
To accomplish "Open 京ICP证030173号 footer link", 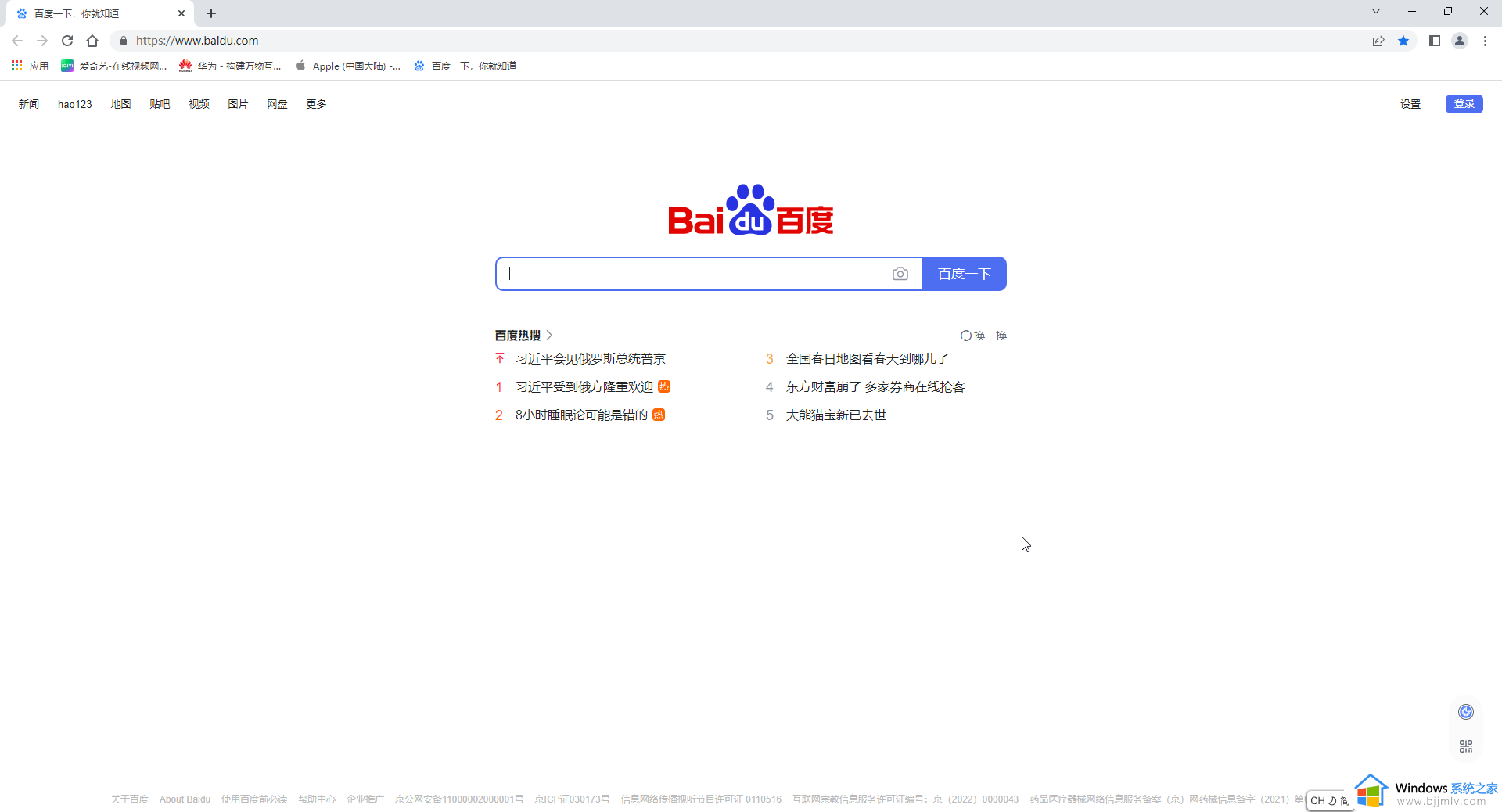I will [572, 799].
